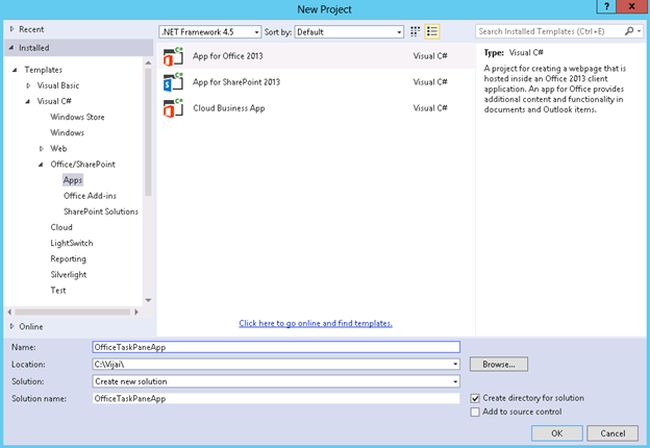Open the .NET Framework 4.5 dropdown
This screenshot has width=650, height=448.
tap(210, 32)
